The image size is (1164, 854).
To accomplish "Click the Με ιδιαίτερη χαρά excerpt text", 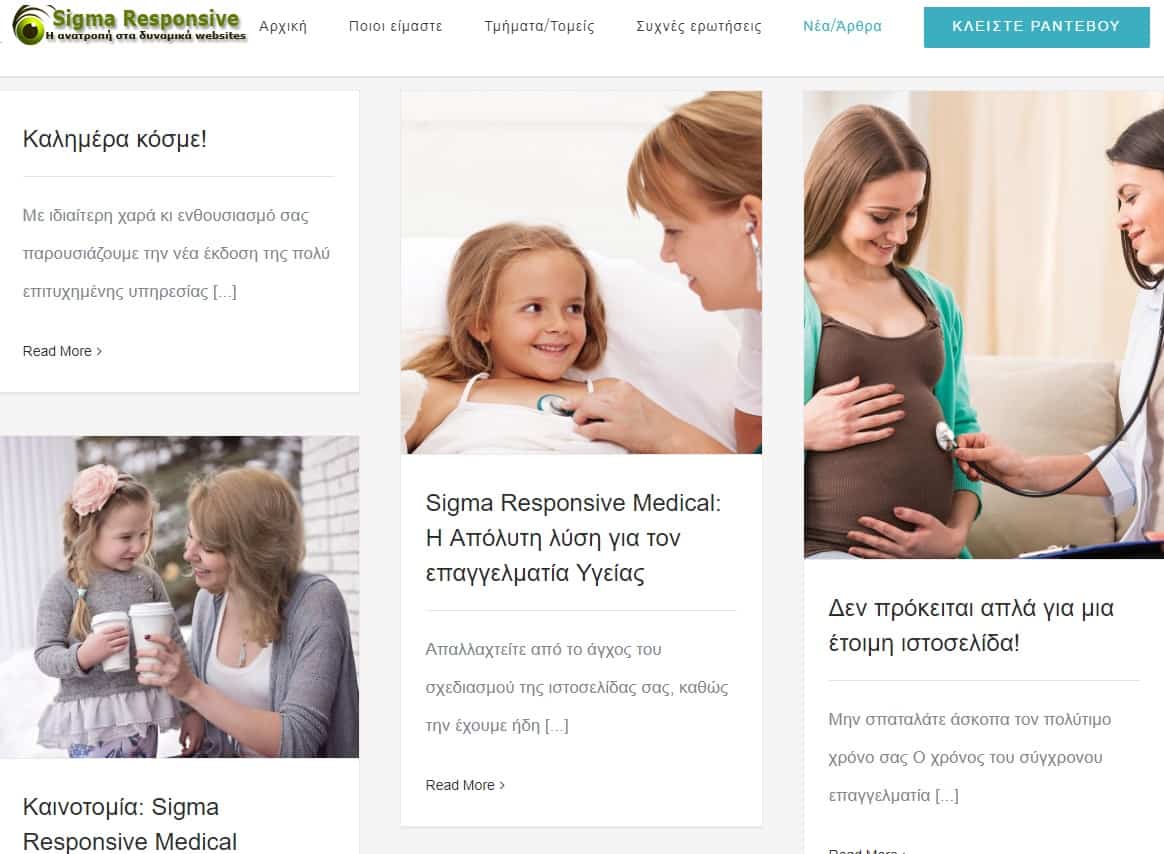I will tap(176, 253).
